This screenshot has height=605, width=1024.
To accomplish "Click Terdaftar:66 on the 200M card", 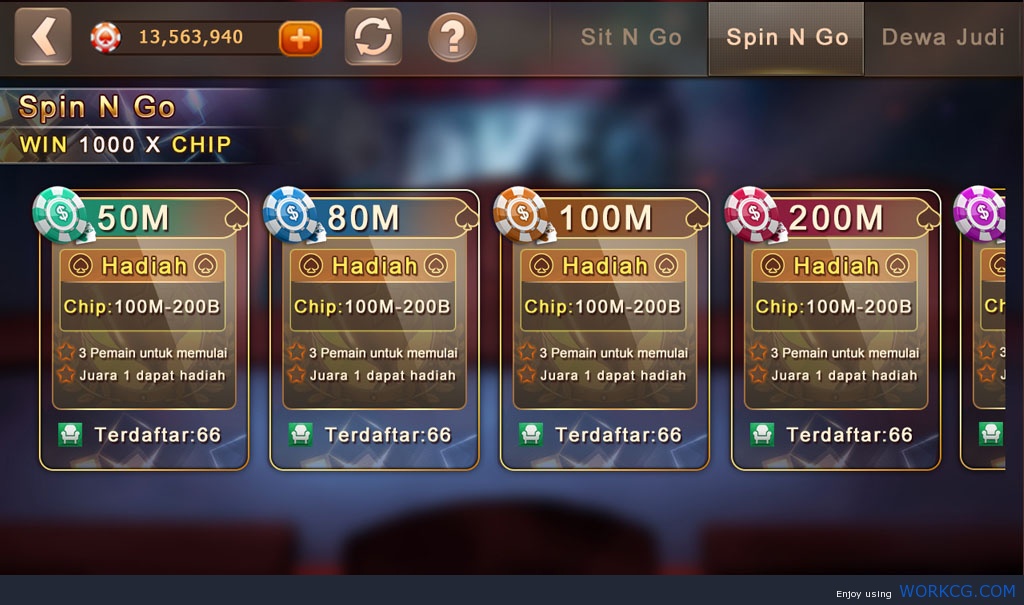I will tap(849, 435).
